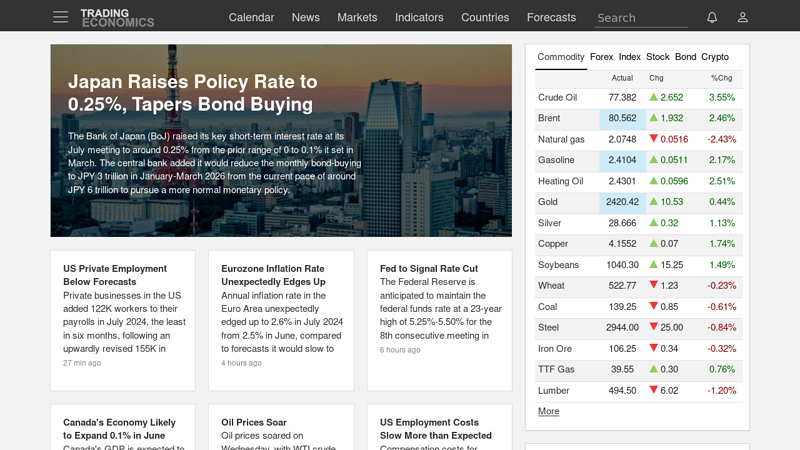Click the %Chg column header
This screenshot has height=450, width=800.
pos(721,78)
